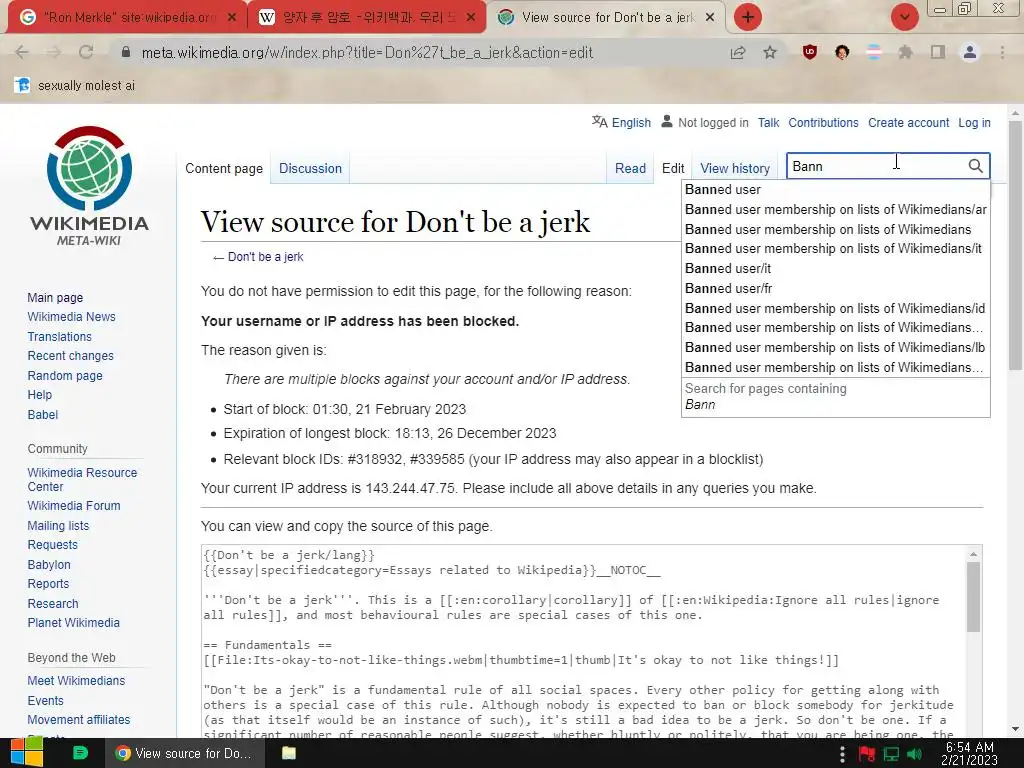Choose suggestion ending in Wikimedians/id
The height and width of the screenshot is (768, 1024).
[x=836, y=308]
